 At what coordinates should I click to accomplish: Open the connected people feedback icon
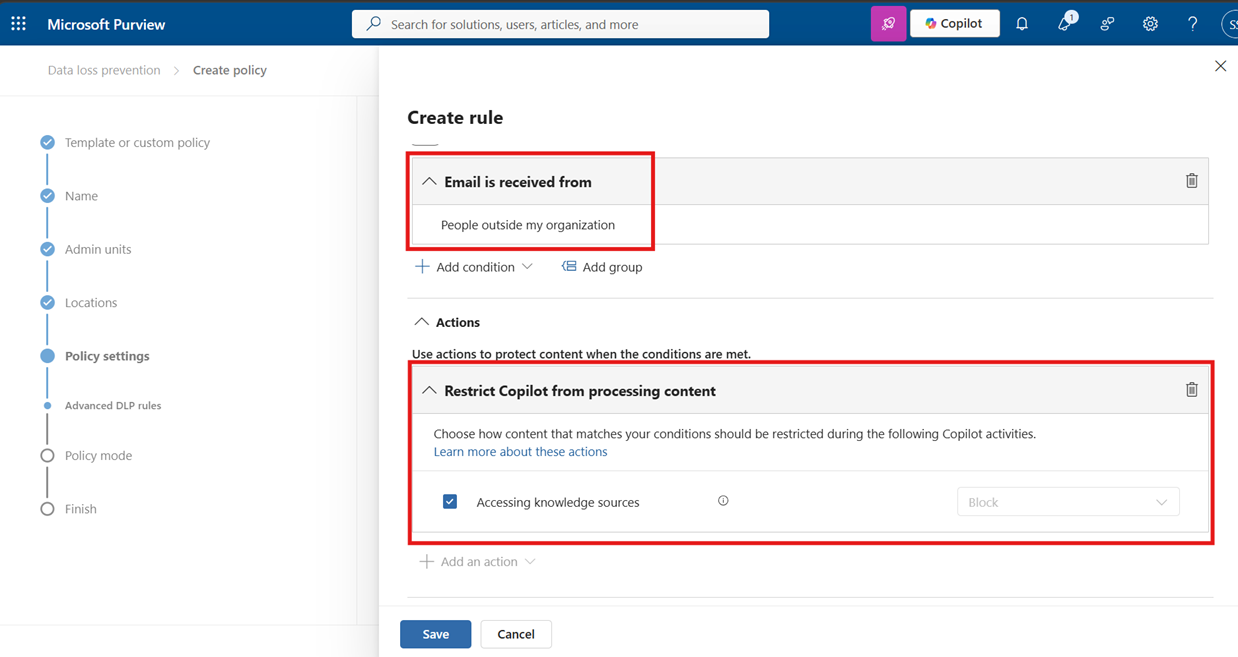[1107, 24]
